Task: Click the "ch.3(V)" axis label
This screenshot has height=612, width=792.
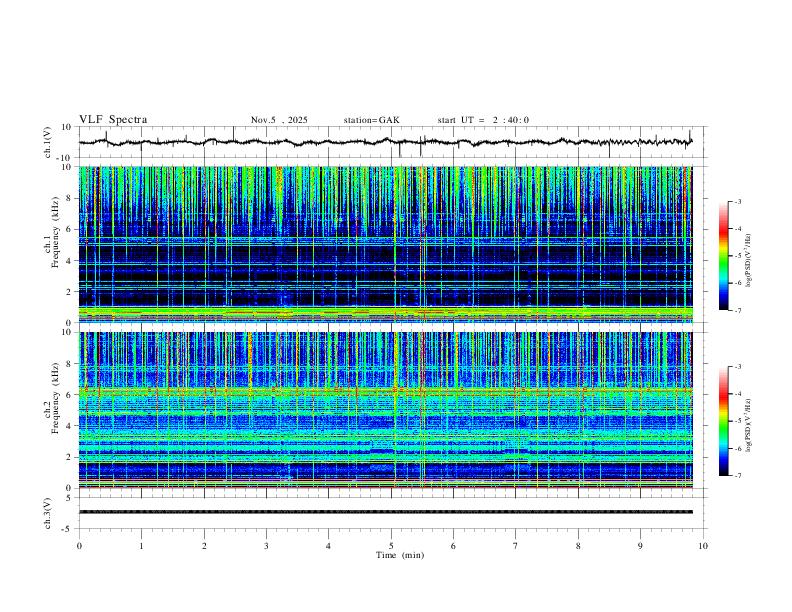Action: (x=48, y=513)
